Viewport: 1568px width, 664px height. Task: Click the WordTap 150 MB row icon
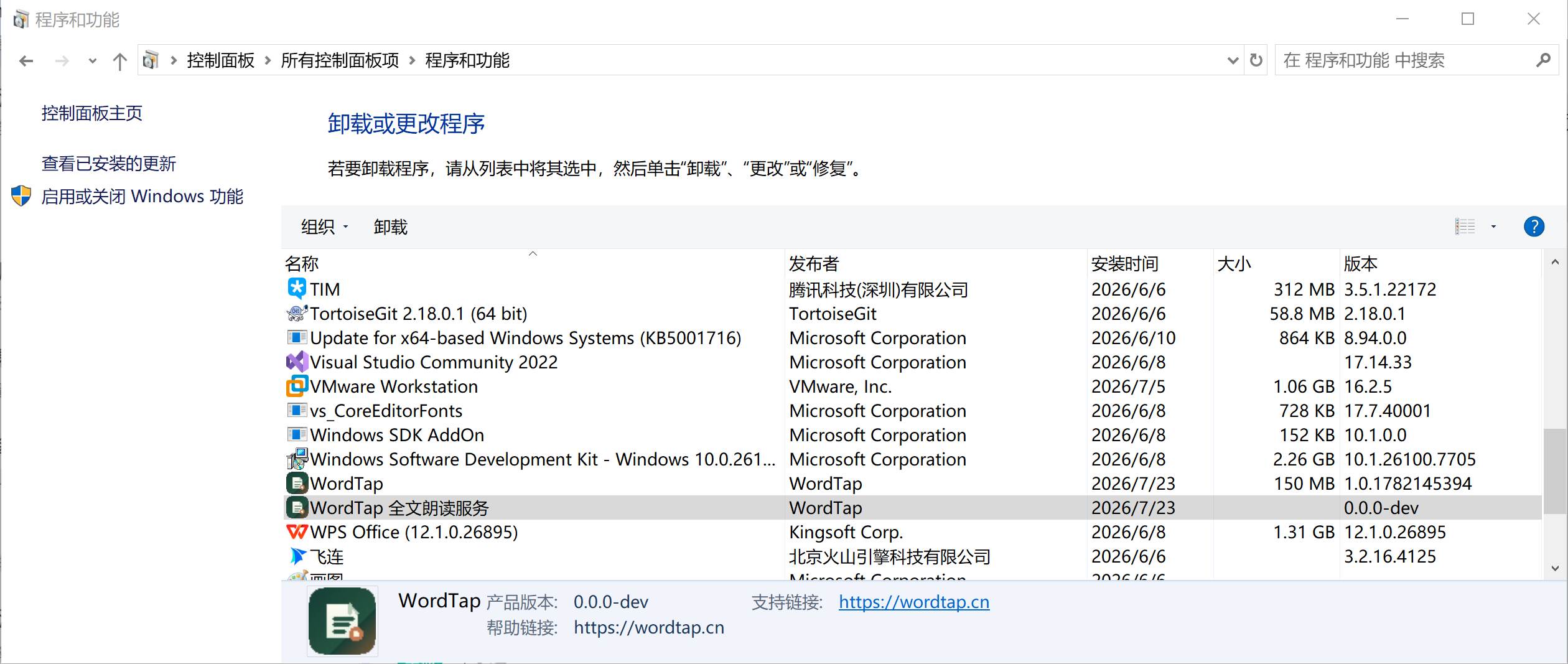tap(297, 483)
